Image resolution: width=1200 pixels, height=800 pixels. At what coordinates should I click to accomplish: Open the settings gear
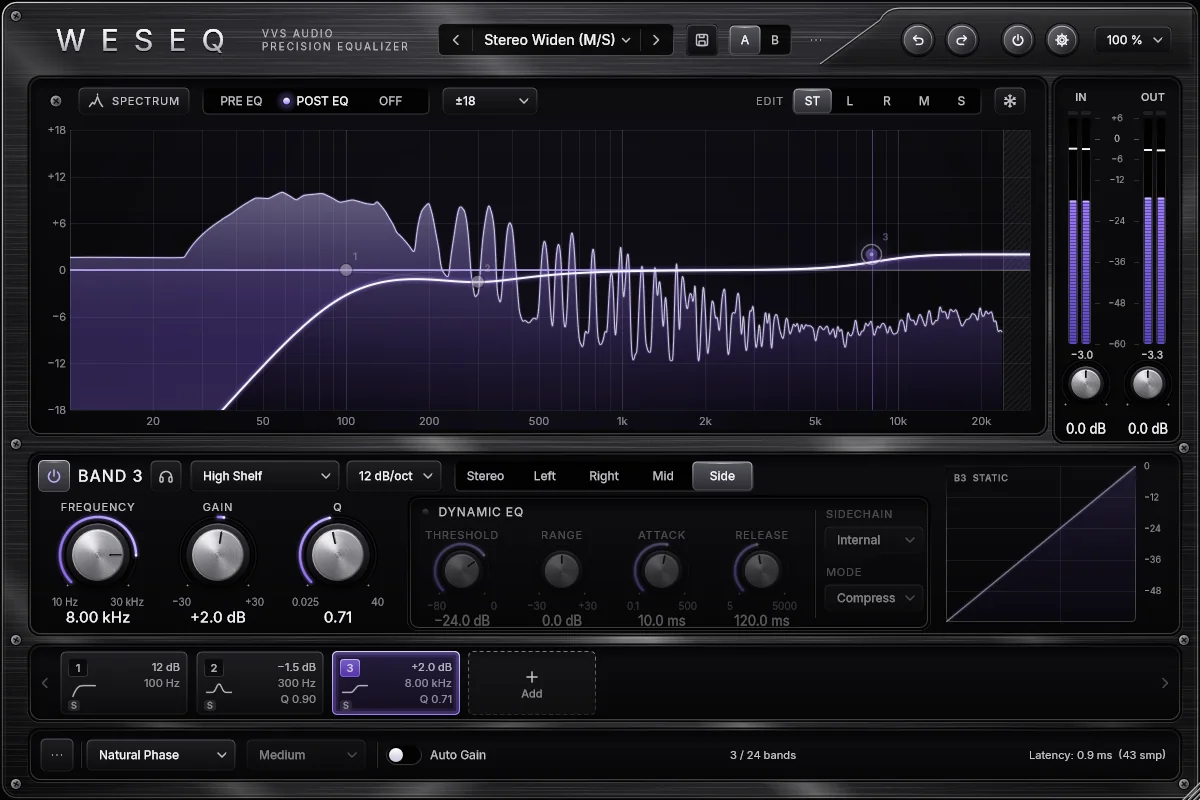tap(1062, 40)
